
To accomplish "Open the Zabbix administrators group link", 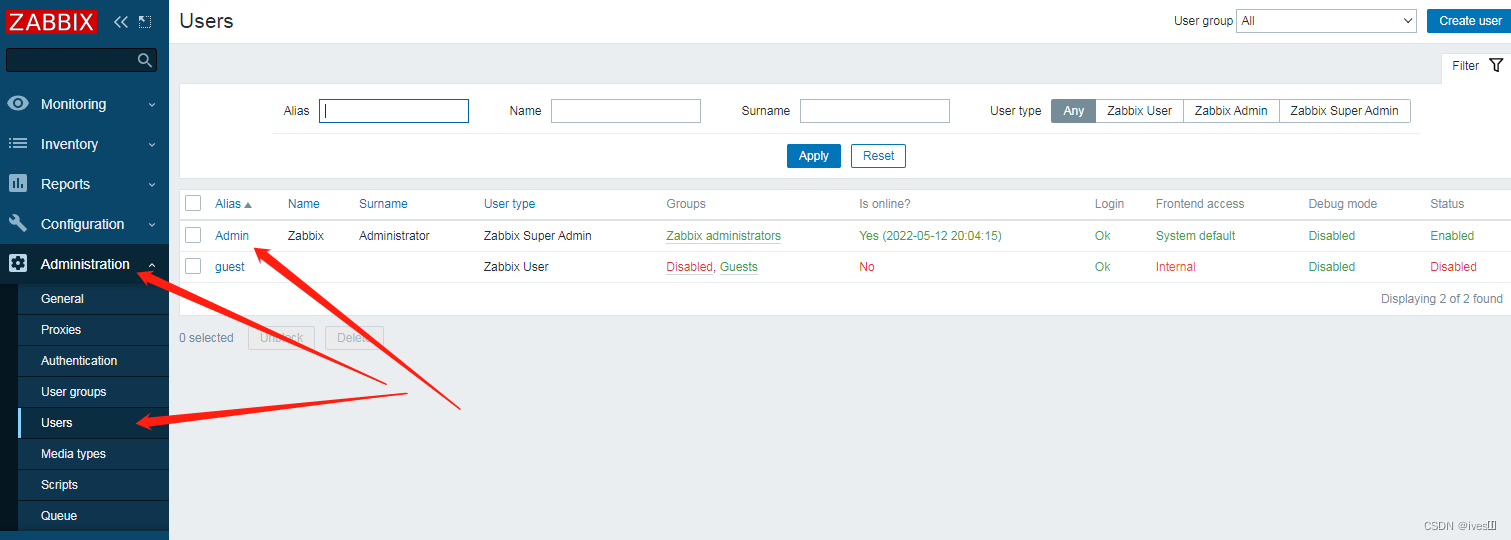I will coord(724,236).
